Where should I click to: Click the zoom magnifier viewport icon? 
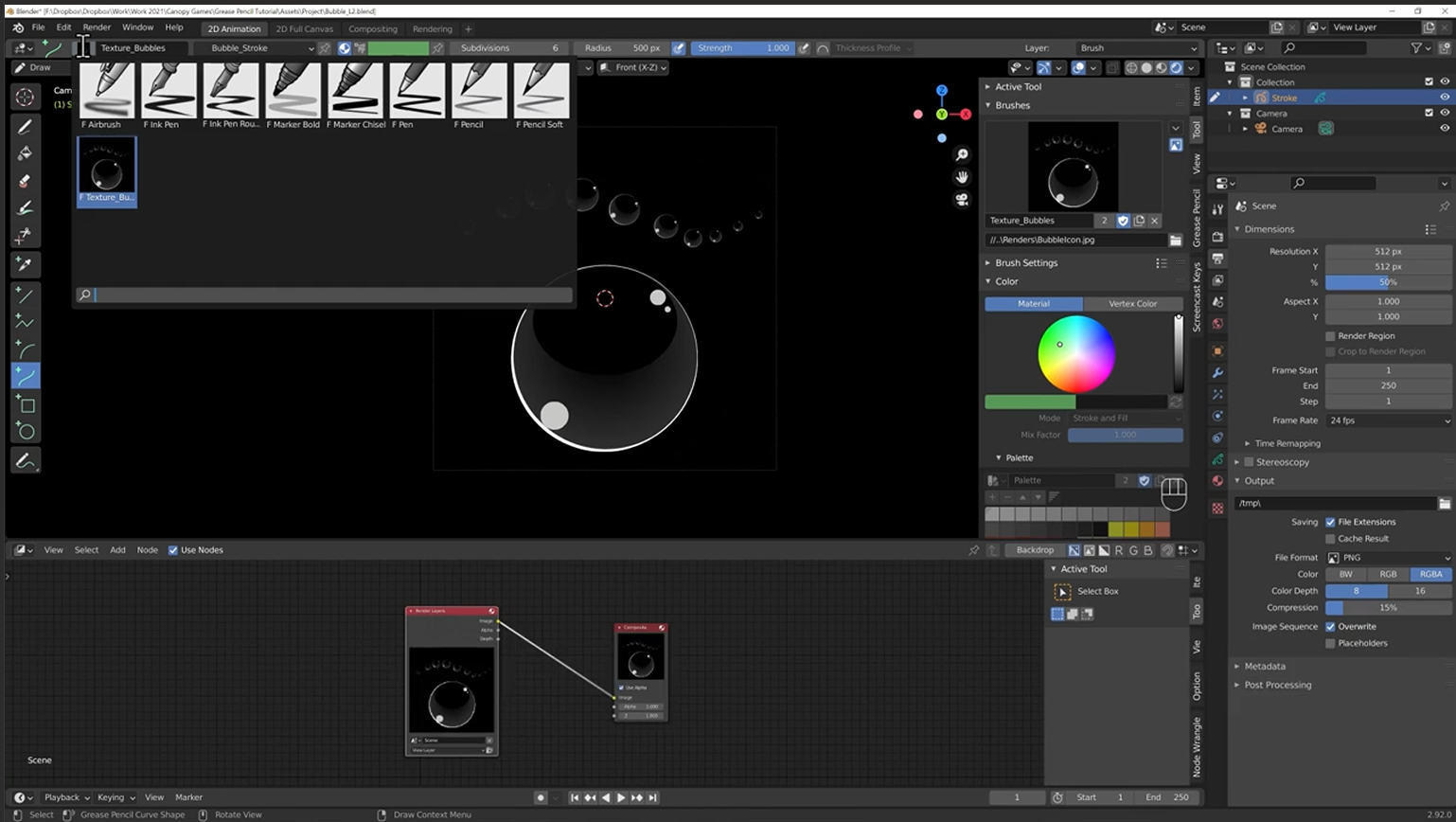962,155
